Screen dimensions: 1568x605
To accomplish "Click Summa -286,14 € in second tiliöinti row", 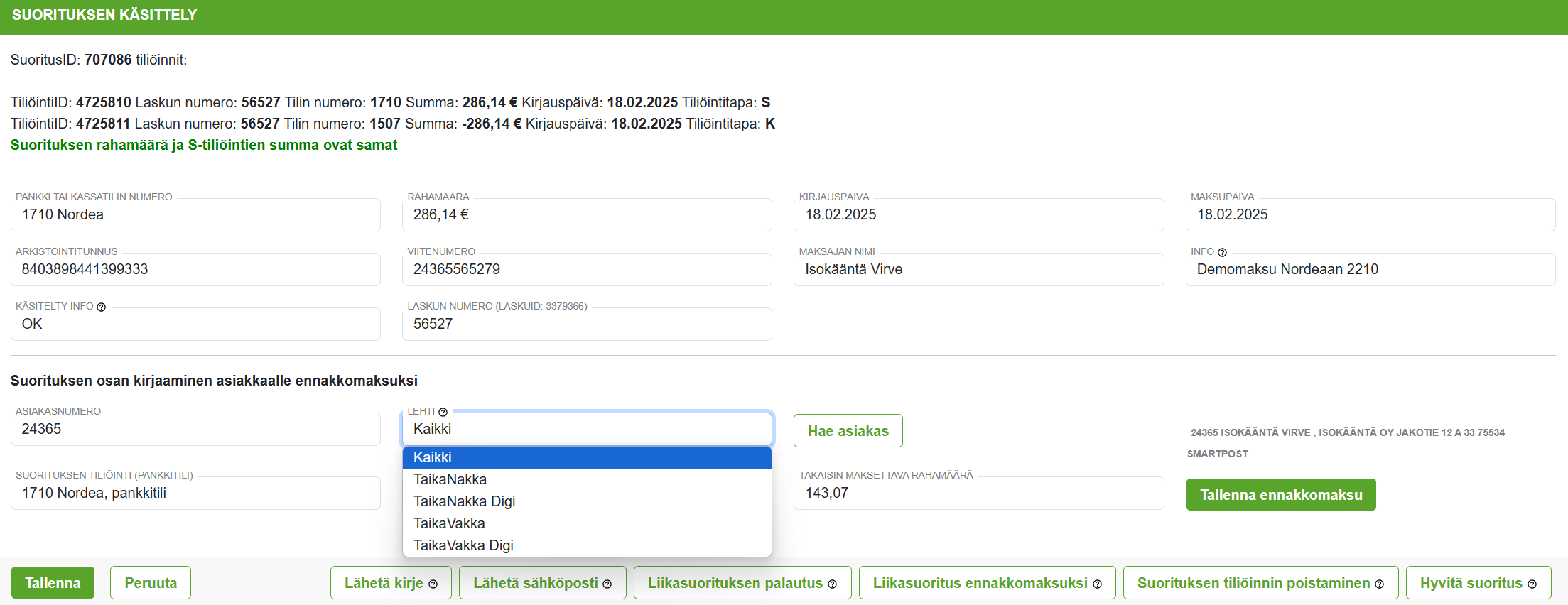I will point(492,124).
